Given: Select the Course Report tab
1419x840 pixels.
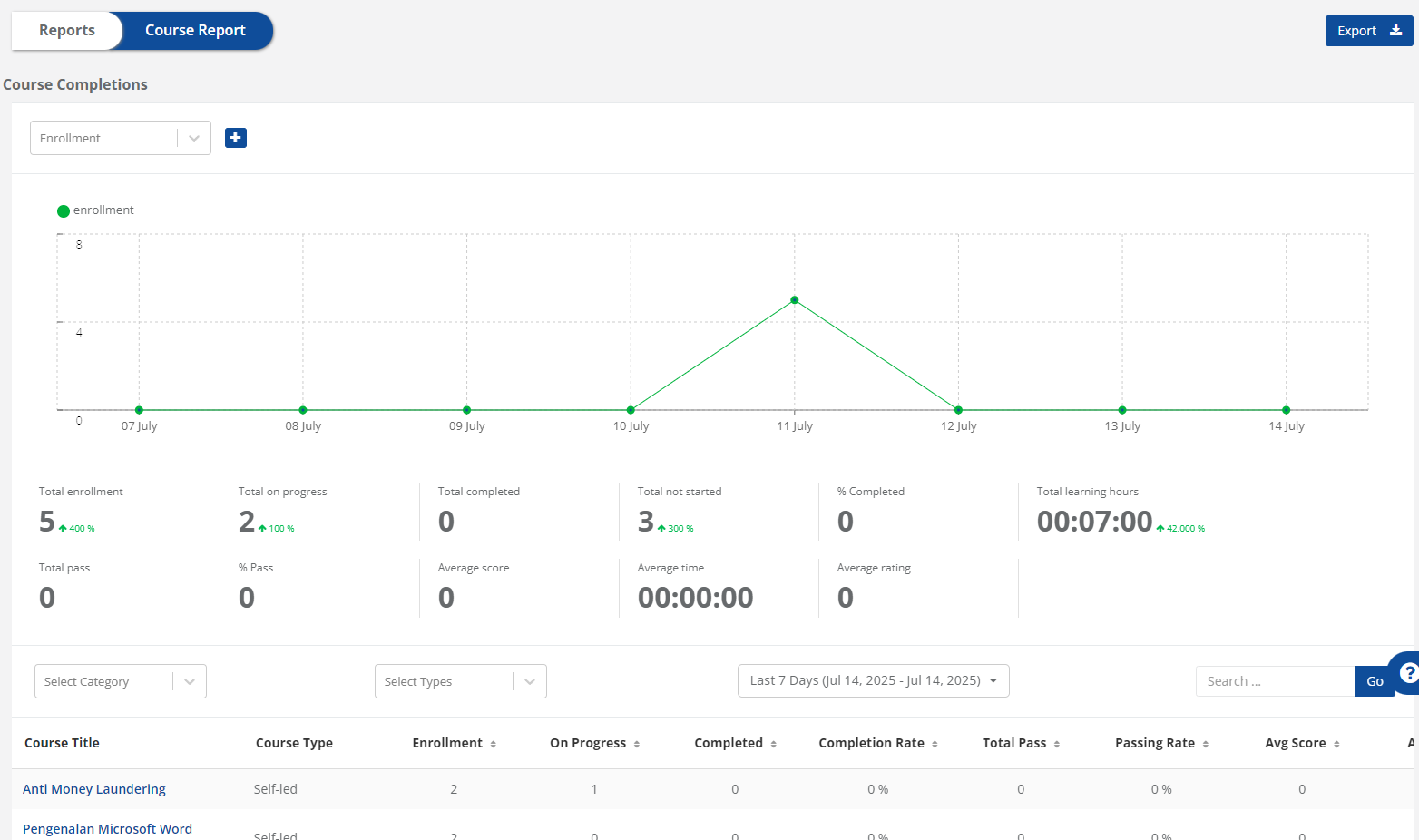Looking at the screenshot, I should point(195,31).
